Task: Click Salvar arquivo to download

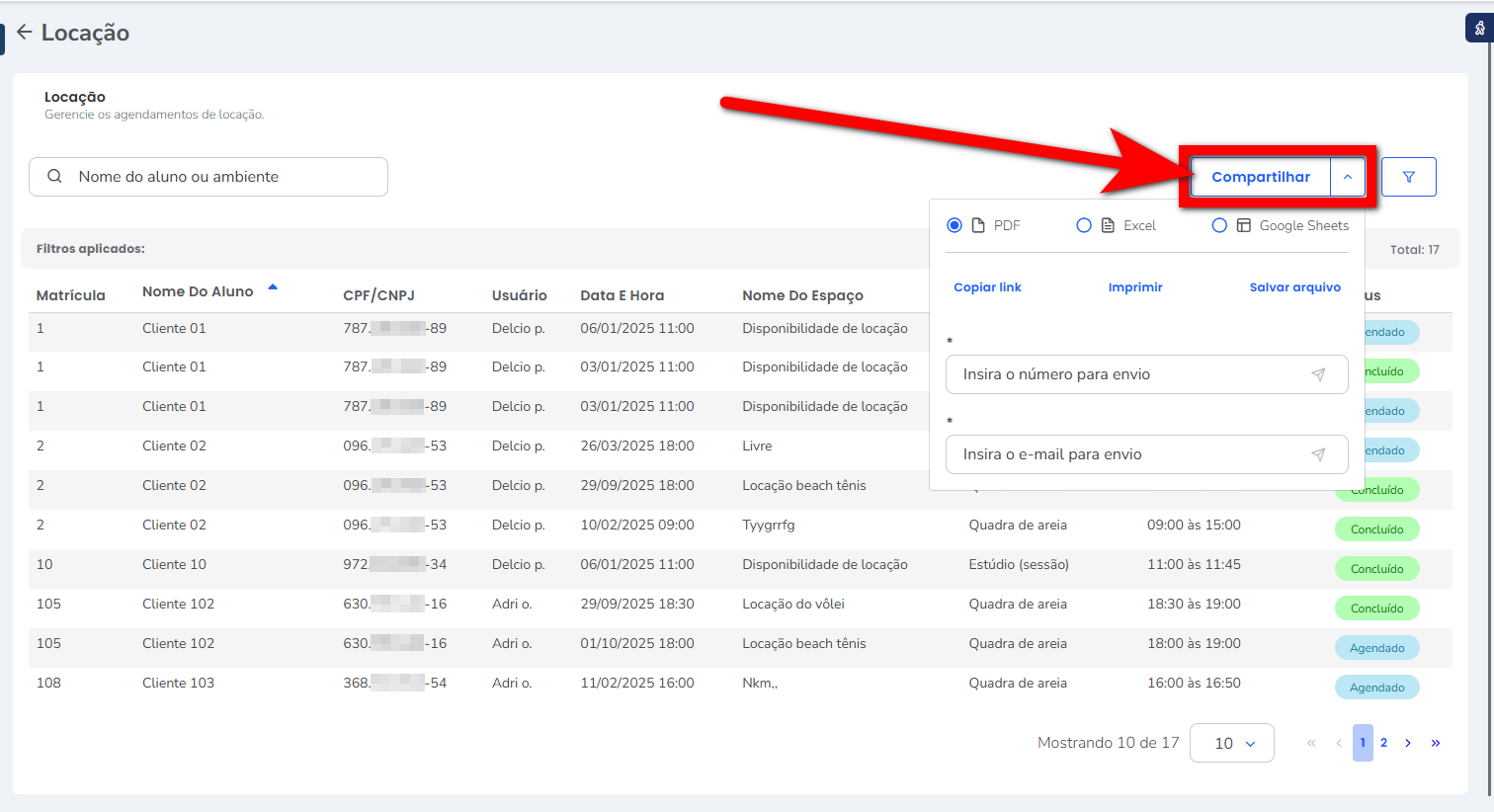Action: pyautogui.click(x=1294, y=287)
